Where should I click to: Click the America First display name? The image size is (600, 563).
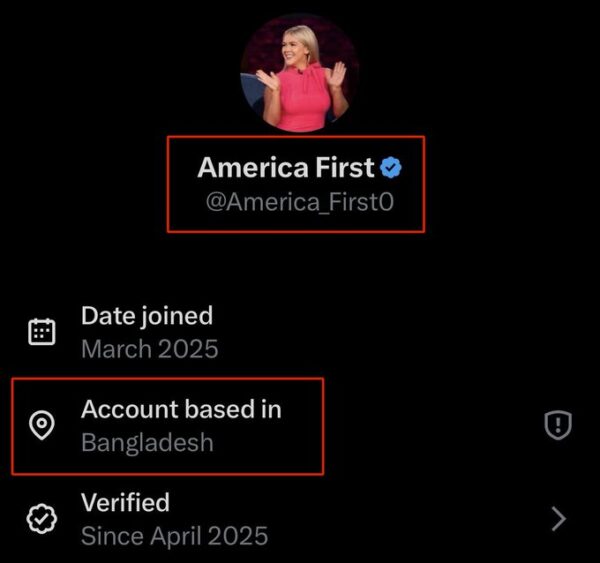pyautogui.click(x=286, y=167)
